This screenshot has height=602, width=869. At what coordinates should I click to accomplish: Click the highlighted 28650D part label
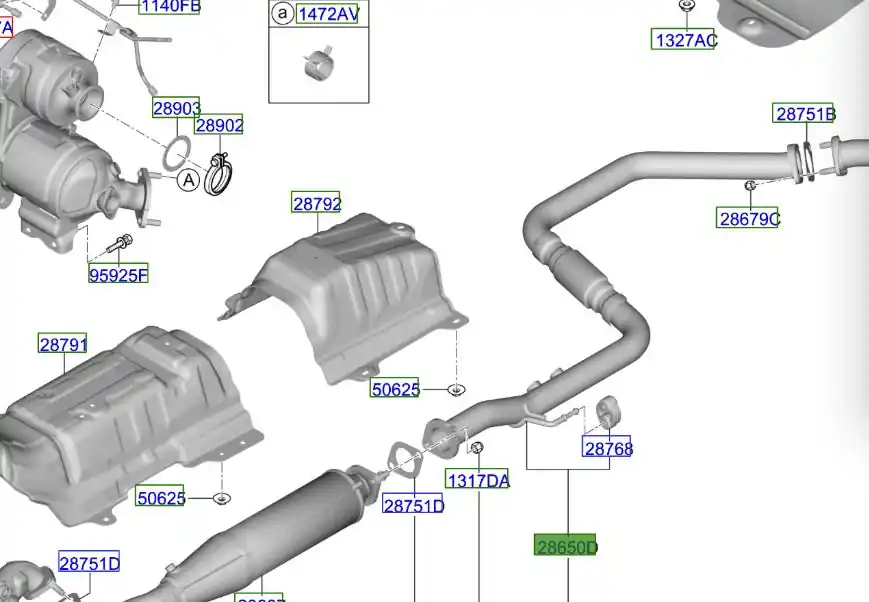[566, 546]
